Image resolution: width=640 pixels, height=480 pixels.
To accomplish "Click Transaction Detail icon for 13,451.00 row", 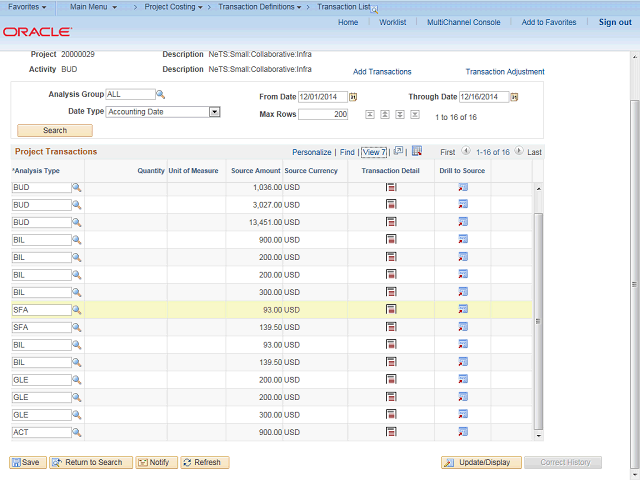I will pyautogui.click(x=391, y=222).
